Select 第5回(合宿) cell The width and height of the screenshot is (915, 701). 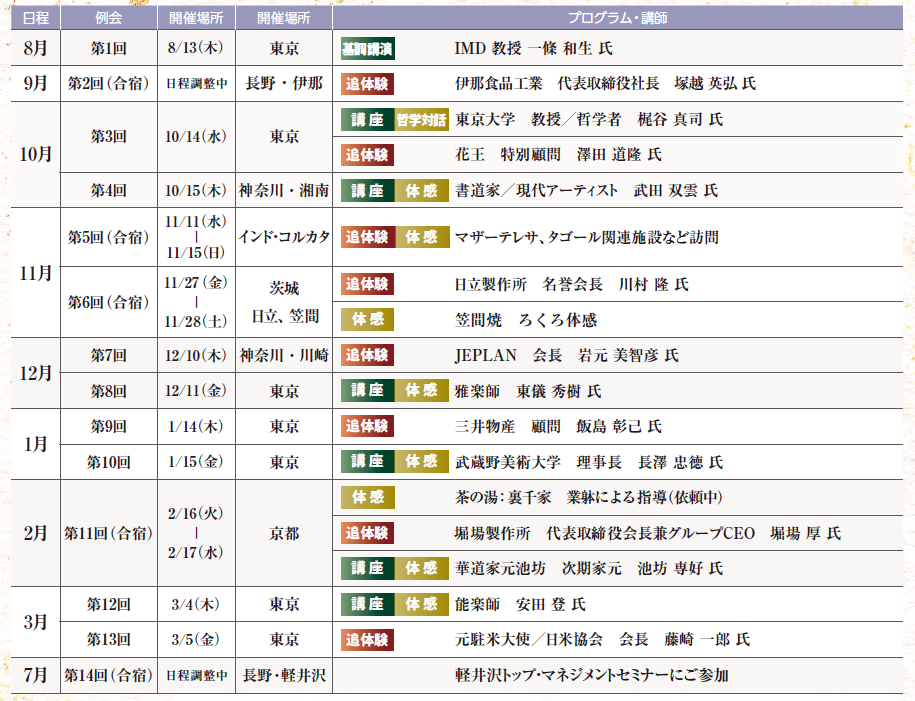109,237
